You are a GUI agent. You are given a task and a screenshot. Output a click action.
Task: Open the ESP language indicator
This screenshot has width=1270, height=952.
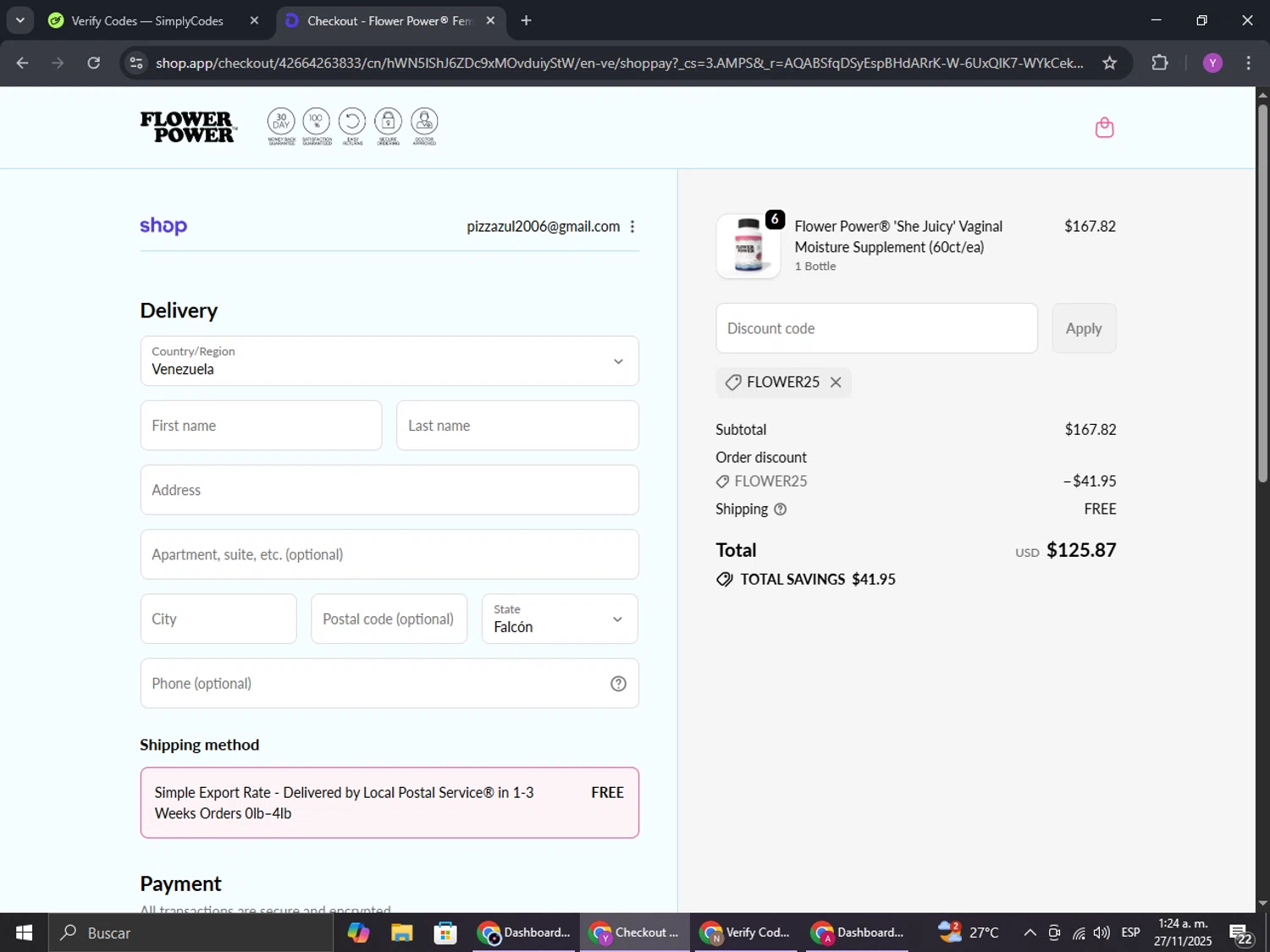(x=1130, y=933)
